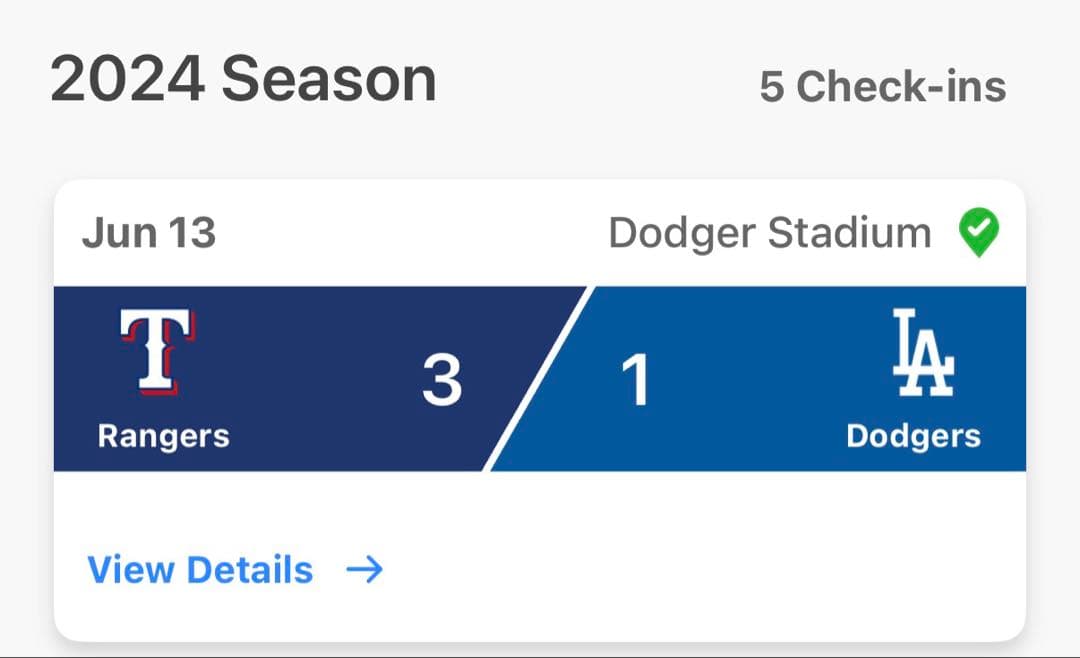Click the arrow next to View Details
The image size is (1080, 658).
pyautogui.click(x=365, y=570)
